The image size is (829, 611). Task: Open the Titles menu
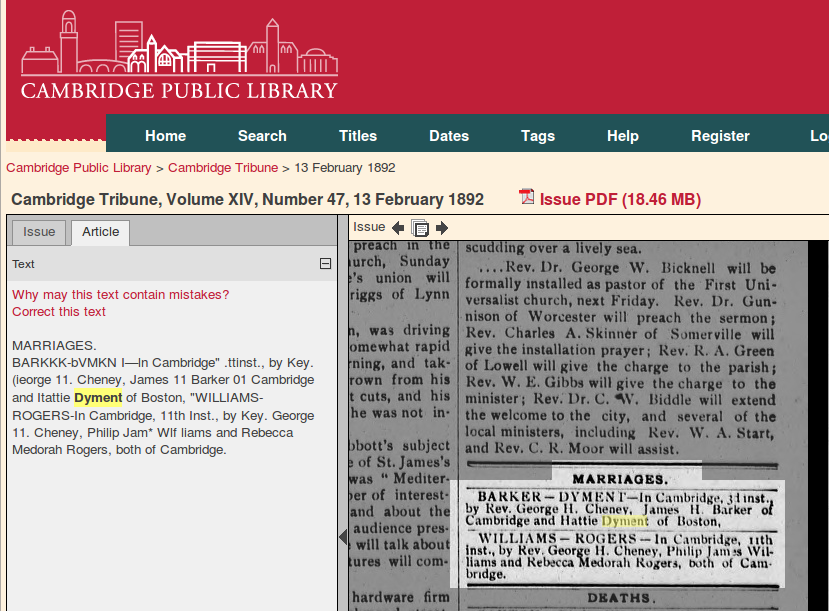pyautogui.click(x=357, y=136)
